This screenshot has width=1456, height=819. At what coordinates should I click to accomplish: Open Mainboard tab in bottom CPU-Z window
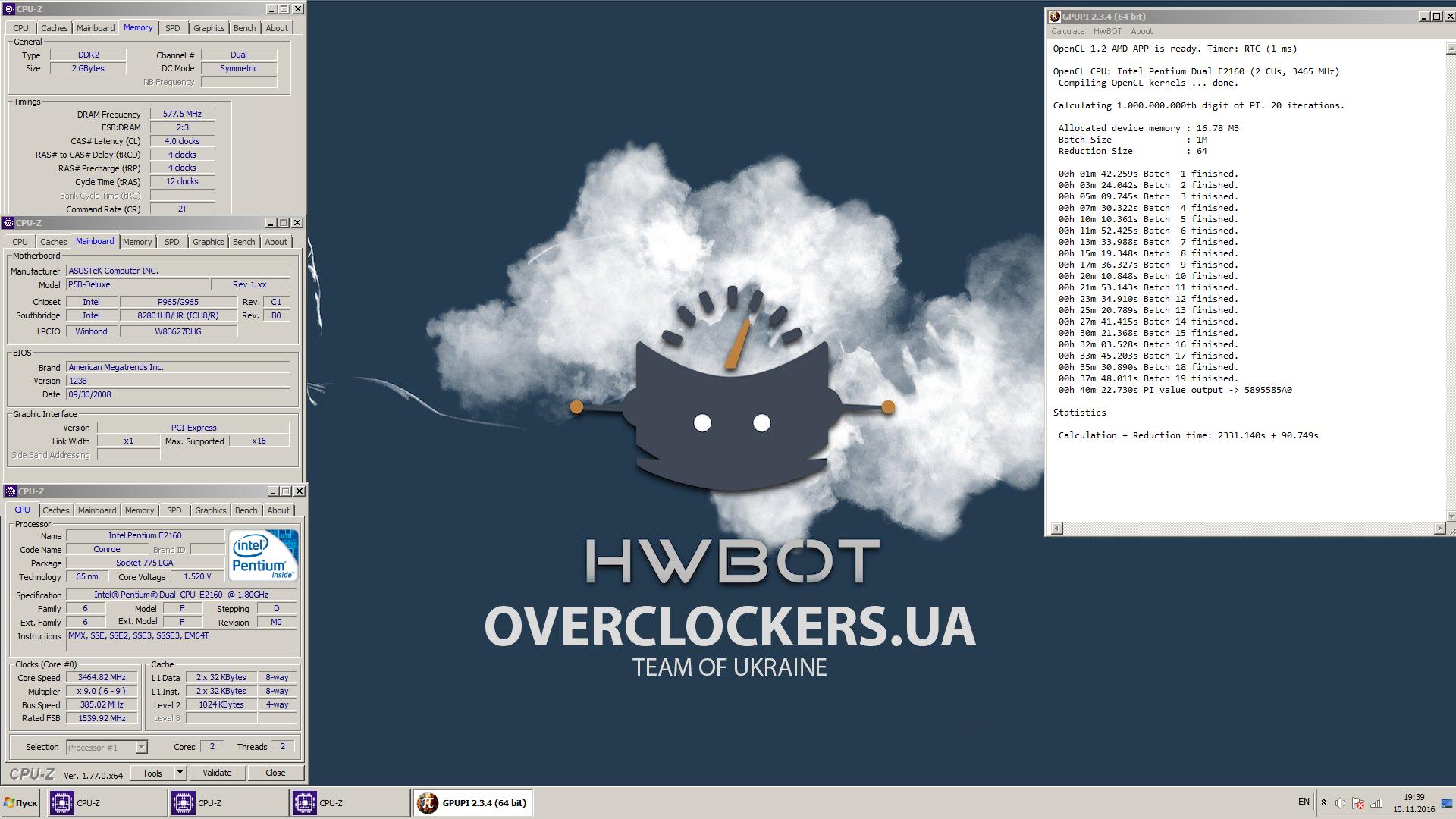(x=97, y=510)
